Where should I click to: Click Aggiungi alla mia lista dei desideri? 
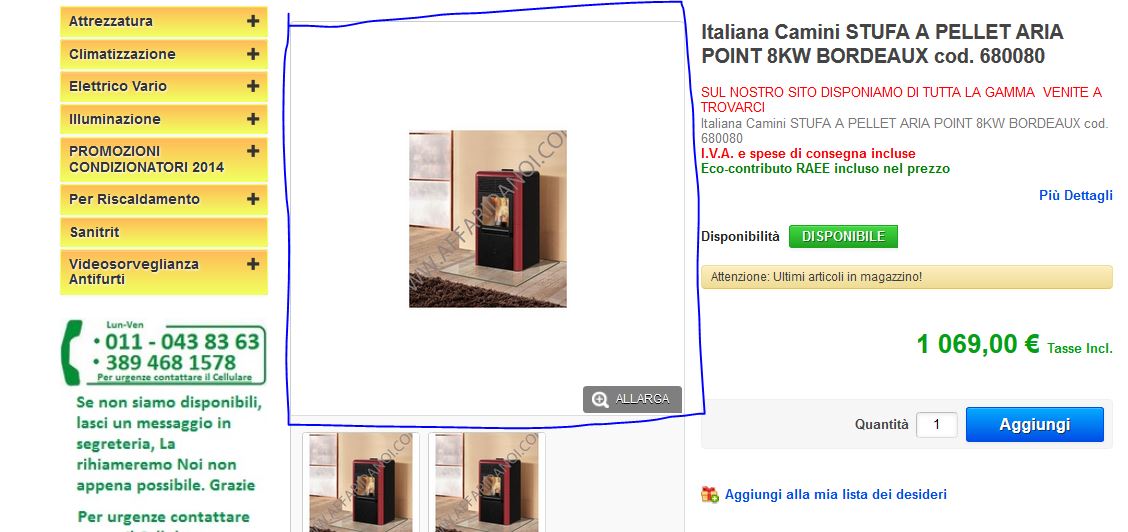pos(835,495)
